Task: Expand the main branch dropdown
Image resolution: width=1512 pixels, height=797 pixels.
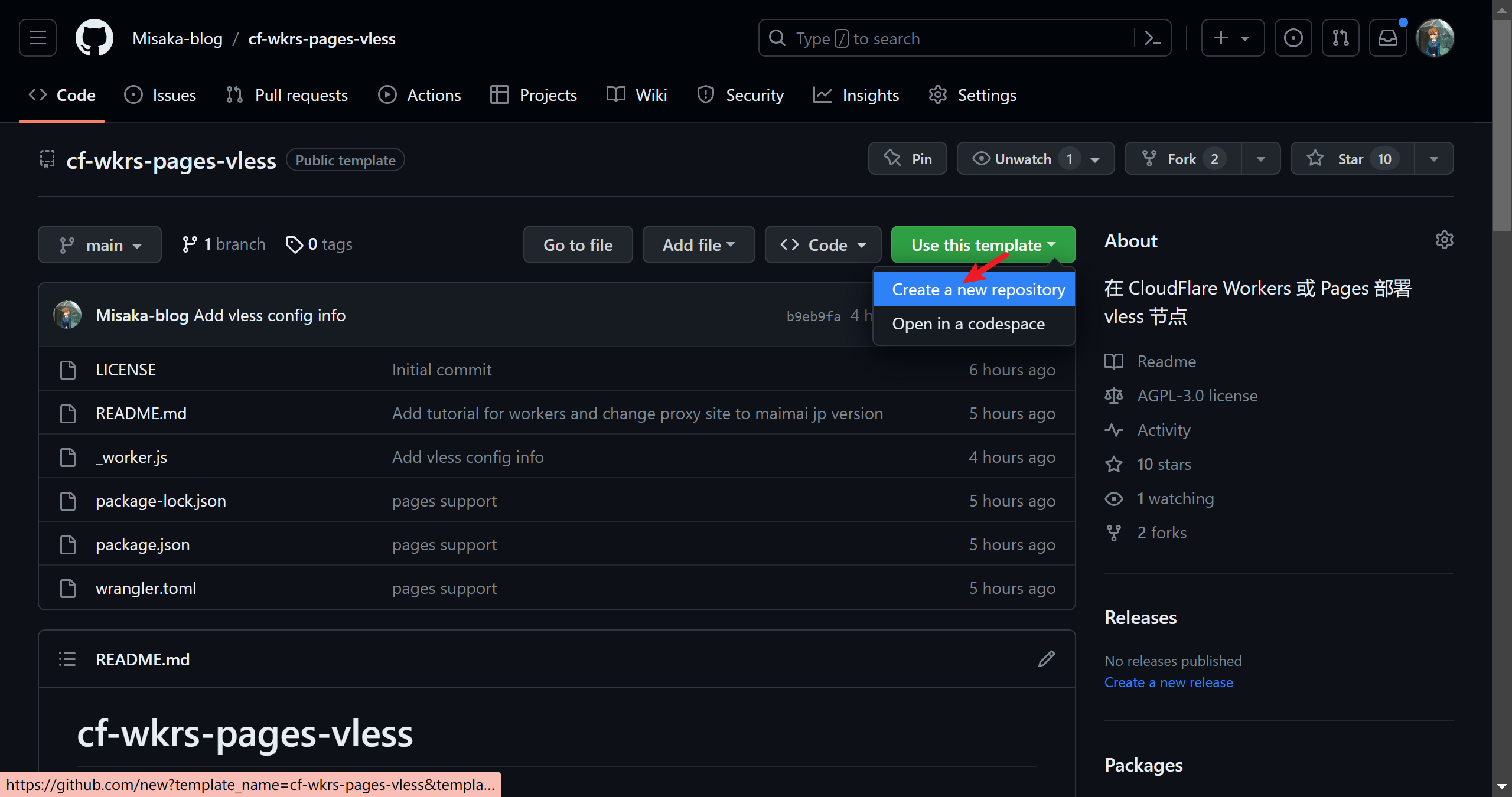Action: pos(100,244)
